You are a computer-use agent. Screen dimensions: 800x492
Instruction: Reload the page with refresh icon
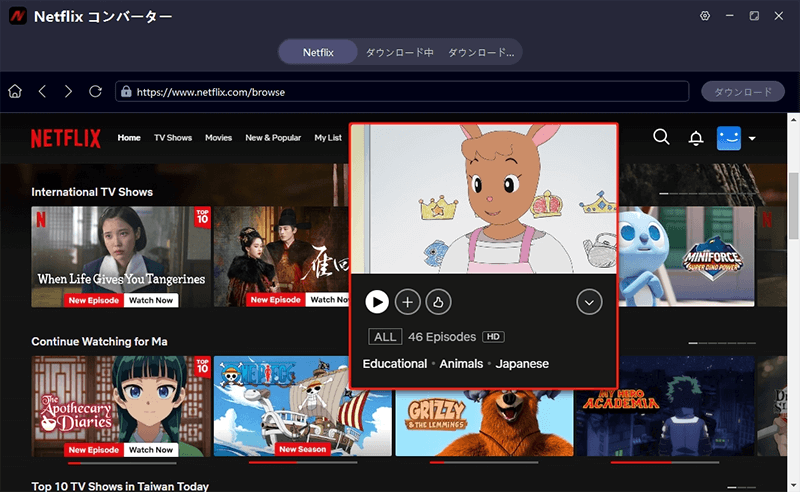coord(95,92)
